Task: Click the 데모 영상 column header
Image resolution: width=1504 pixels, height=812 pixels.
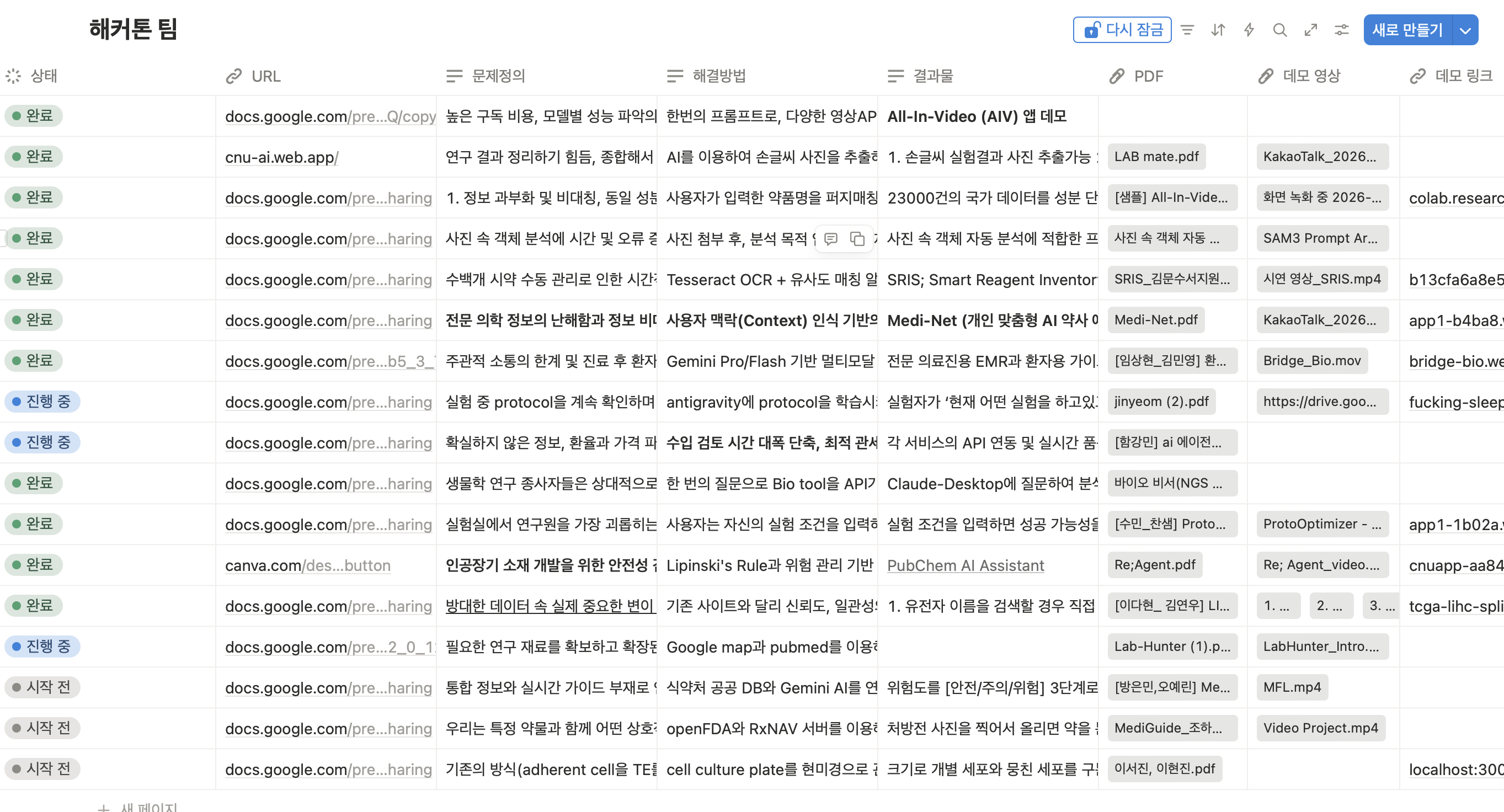Action: tap(1311, 76)
